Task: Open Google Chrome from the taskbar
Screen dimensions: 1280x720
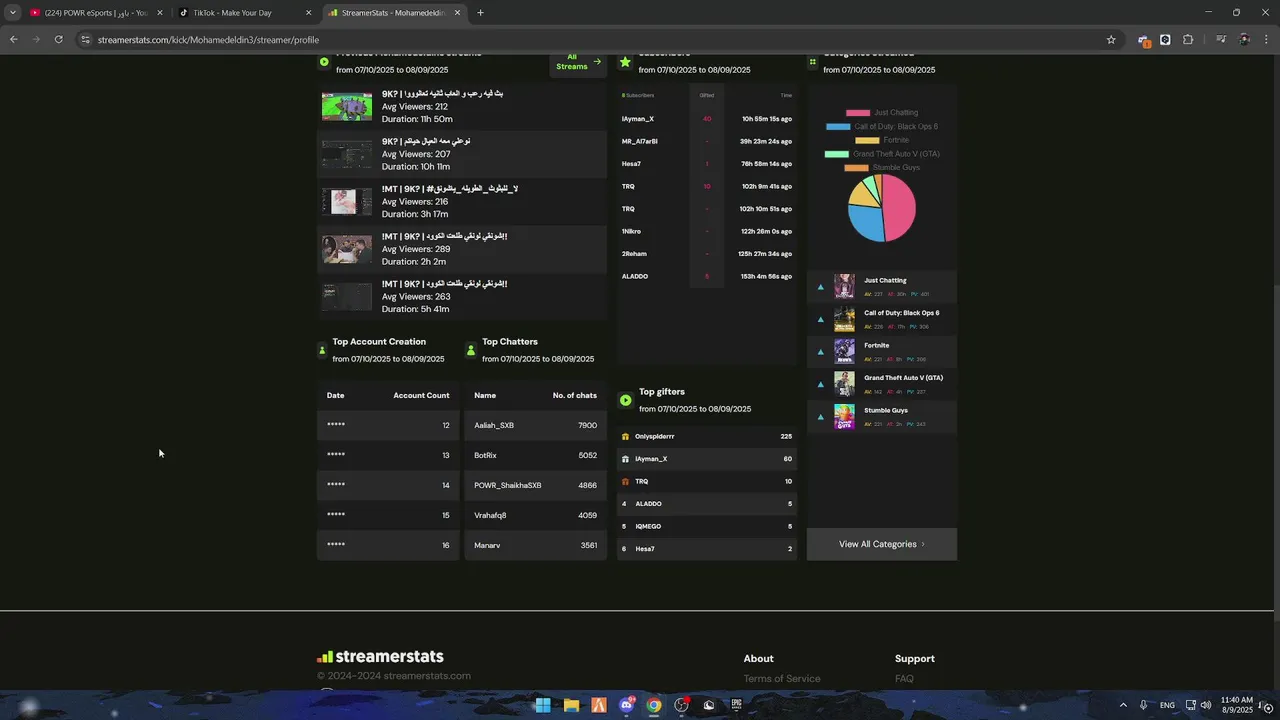Action: coord(653,705)
